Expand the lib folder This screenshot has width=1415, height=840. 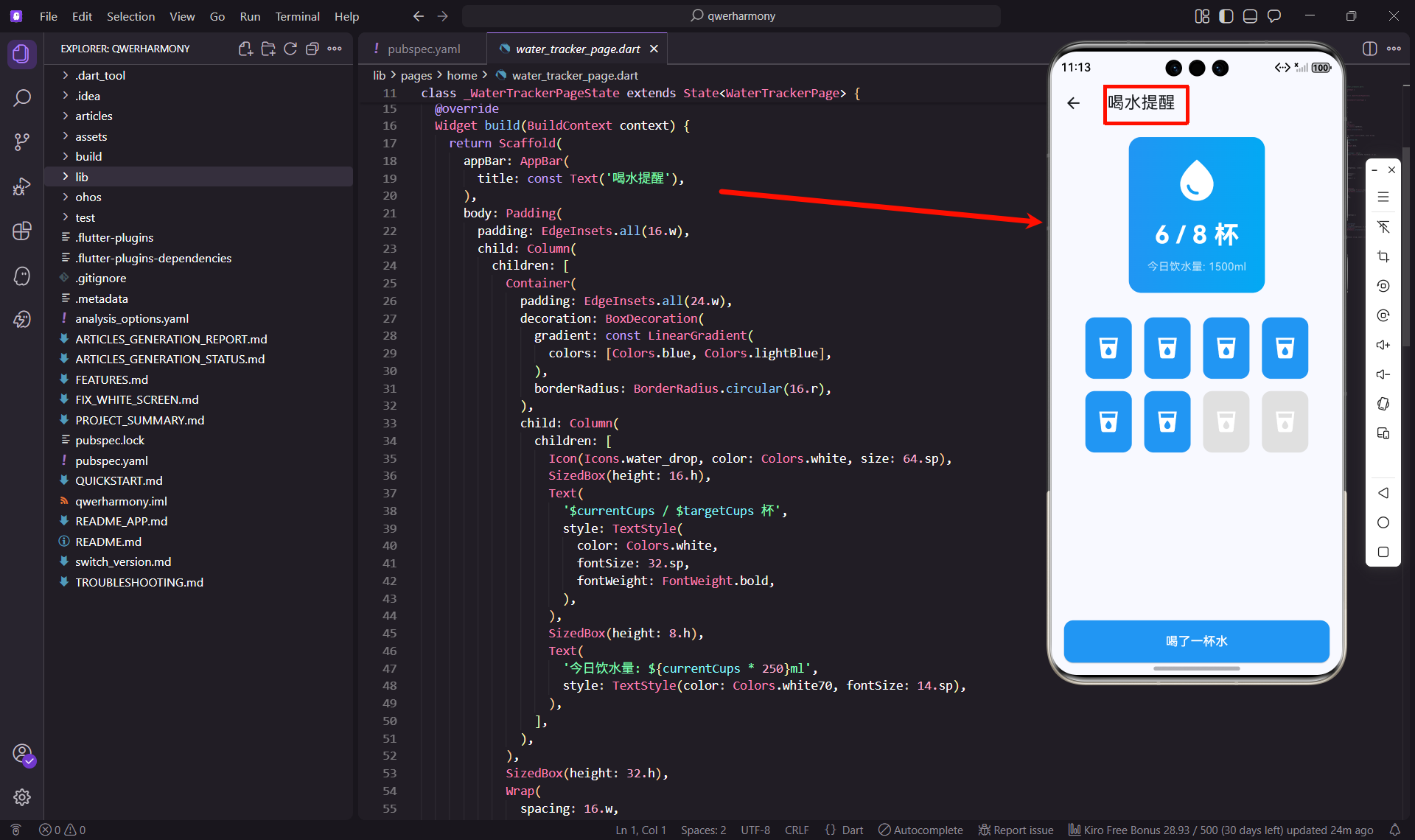[x=82, y=177]
